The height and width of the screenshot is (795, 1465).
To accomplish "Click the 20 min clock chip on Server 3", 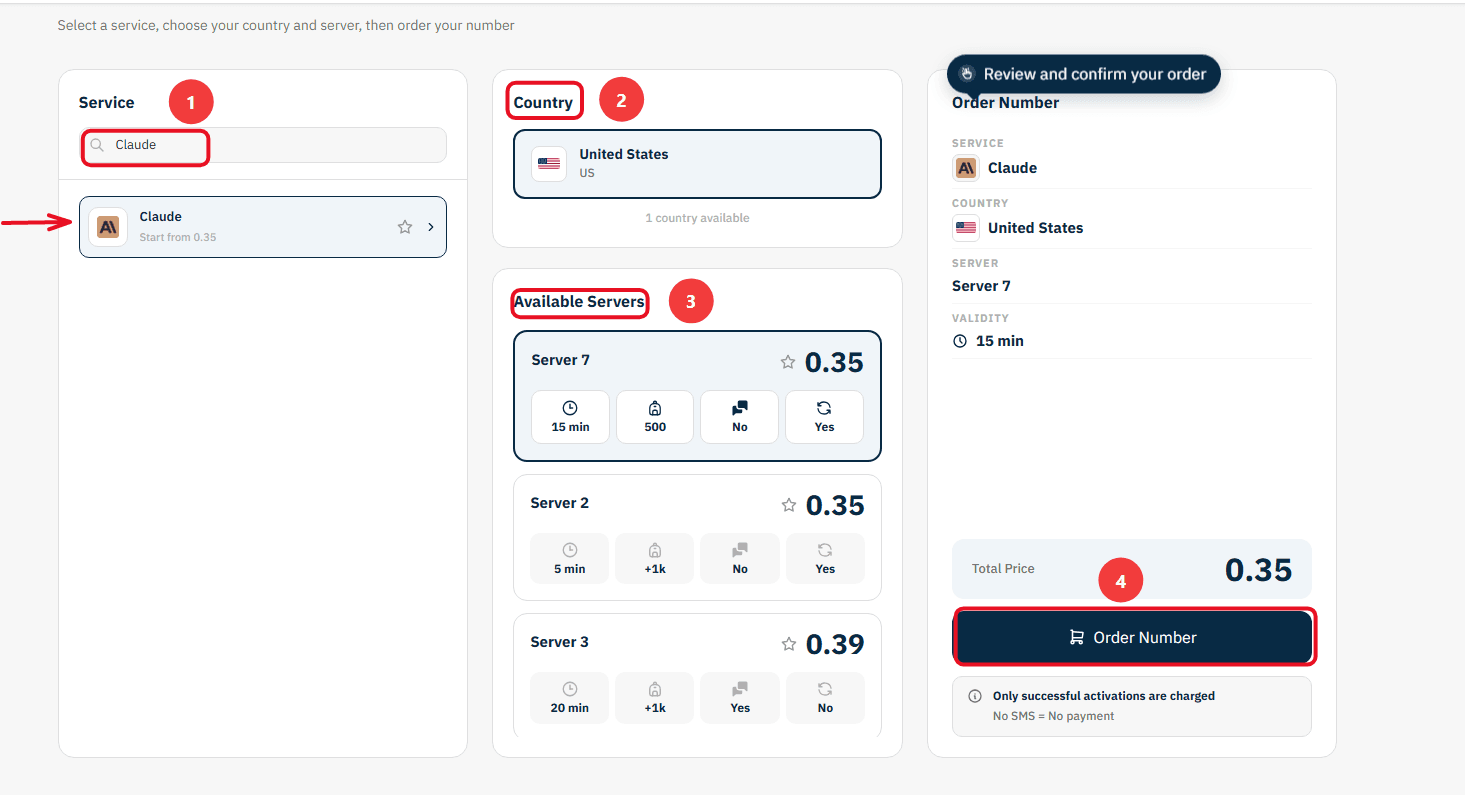I will tap(570, 698).
